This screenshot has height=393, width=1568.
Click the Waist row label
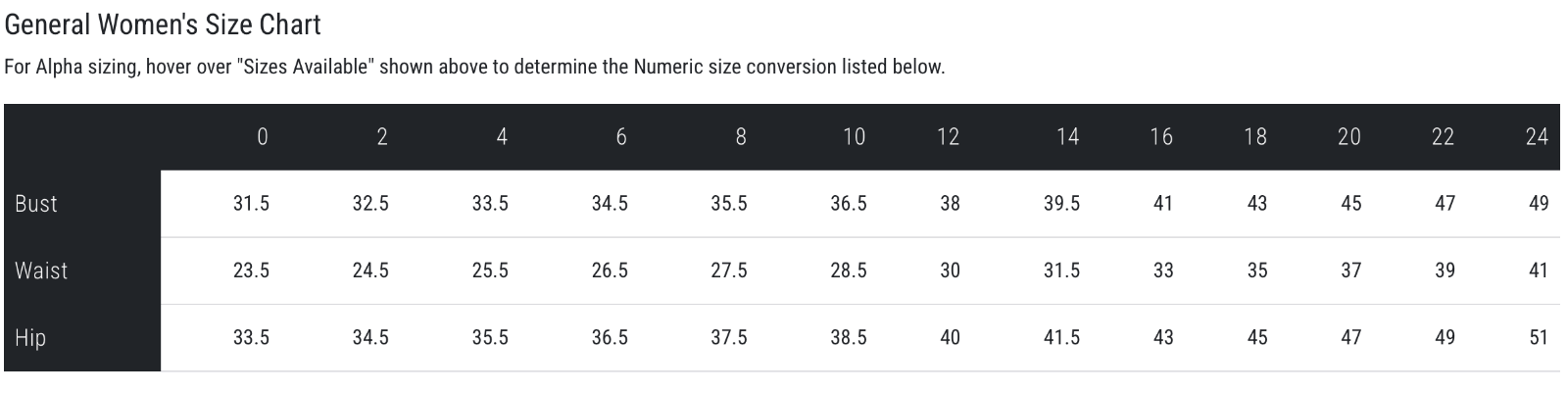click(41, 270)
